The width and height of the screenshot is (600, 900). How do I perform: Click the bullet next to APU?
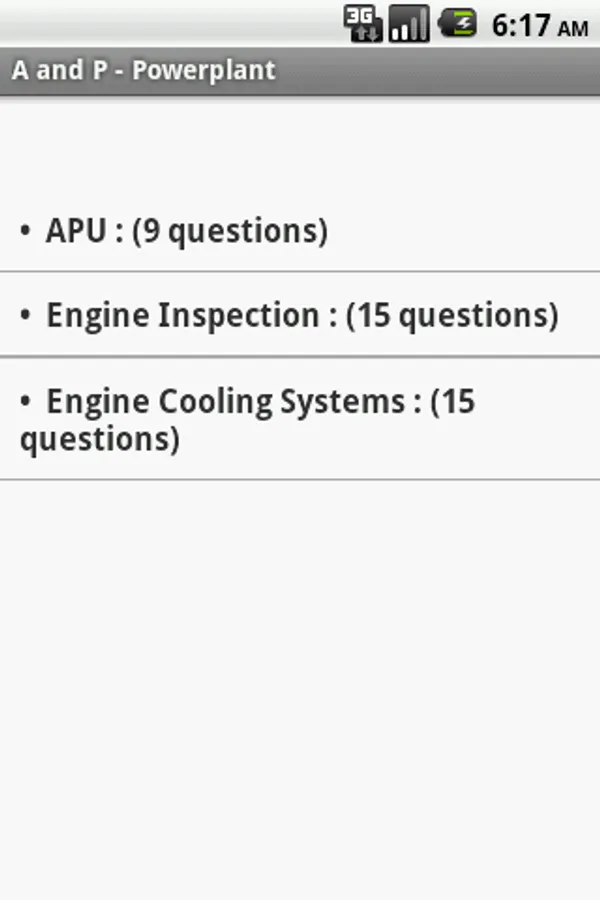pos(25,231)
